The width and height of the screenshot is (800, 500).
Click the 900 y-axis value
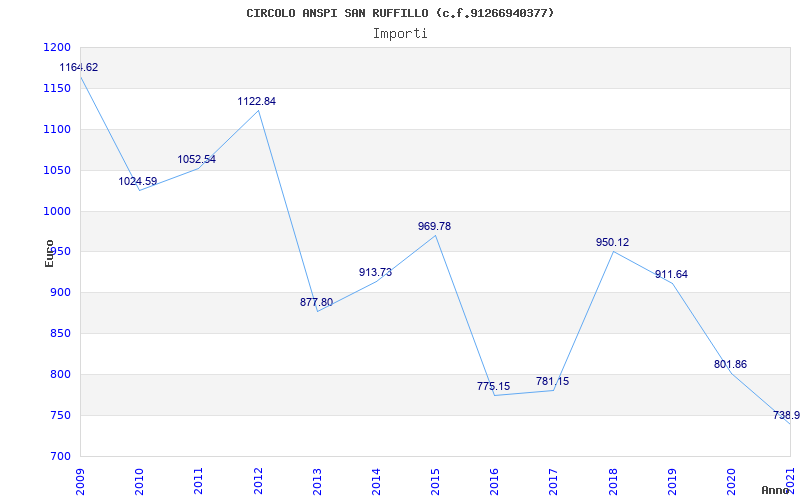(60, 293)
